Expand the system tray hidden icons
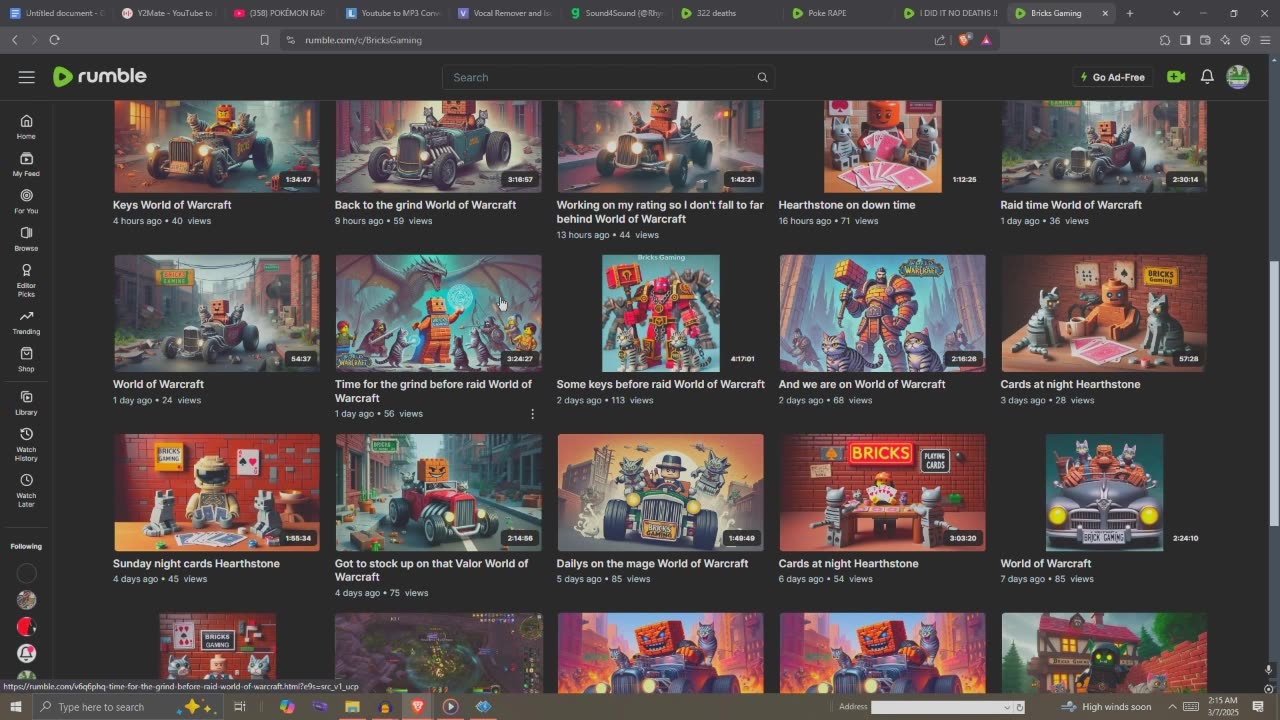Viewport: 1280px width, 720px height. tap(1172, 707)
